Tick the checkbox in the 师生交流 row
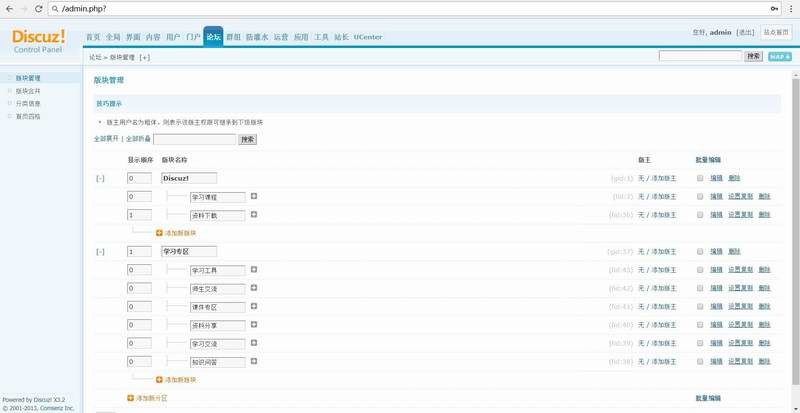This screenshot has width=800, height=413. 700,288
